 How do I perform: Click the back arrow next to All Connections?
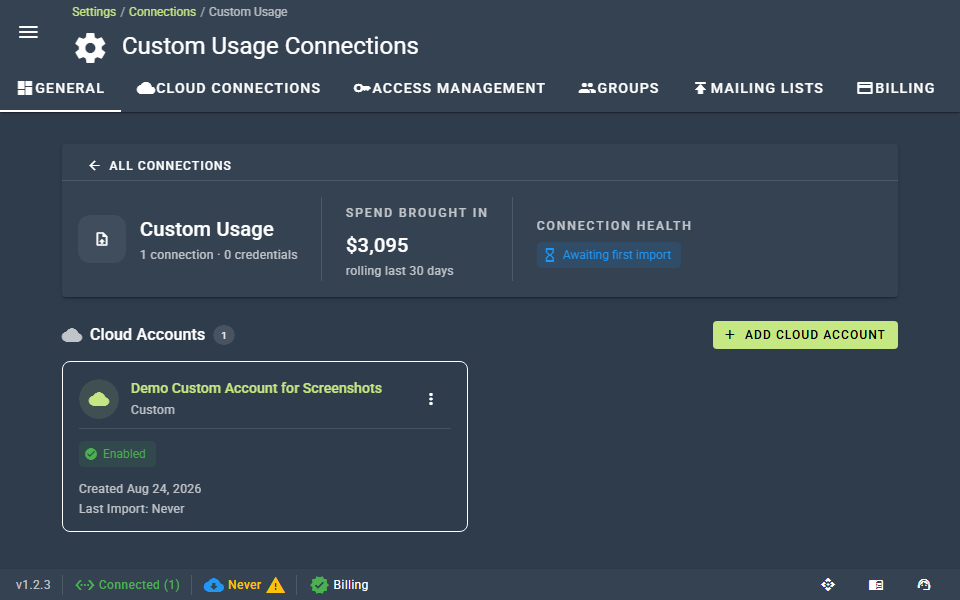coord(94,165)
